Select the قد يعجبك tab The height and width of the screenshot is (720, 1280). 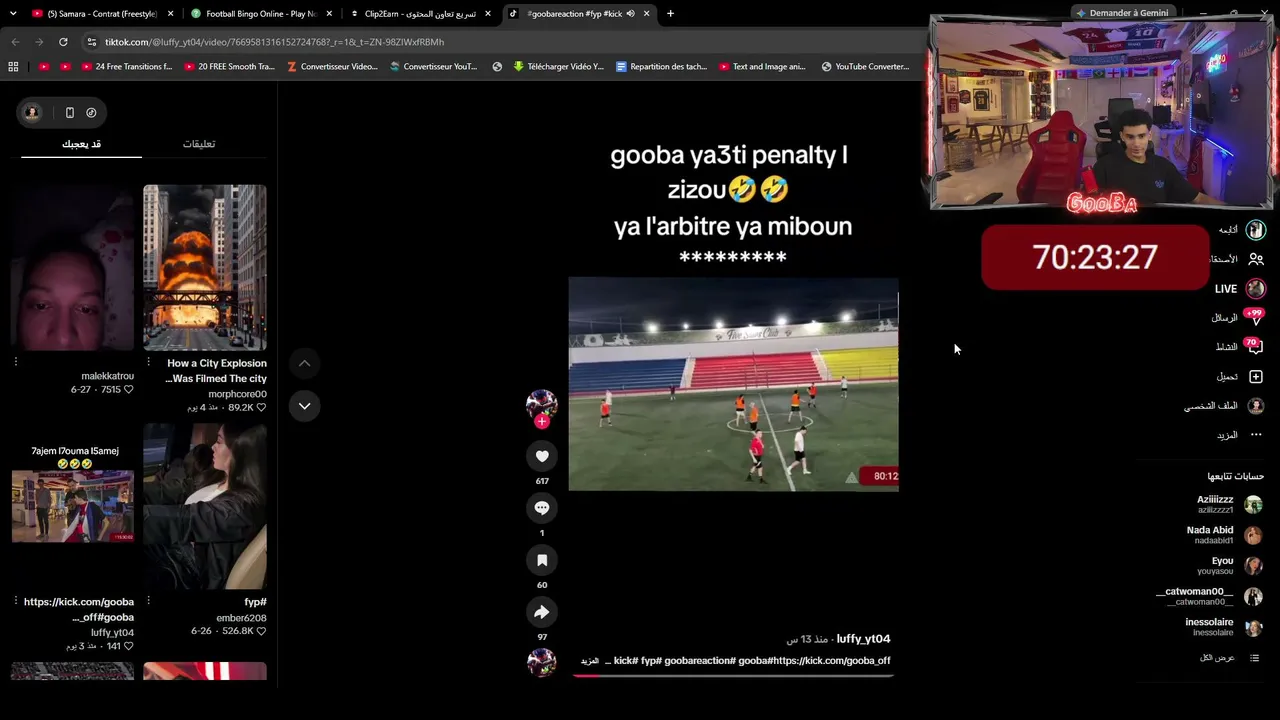pos(81,144)
